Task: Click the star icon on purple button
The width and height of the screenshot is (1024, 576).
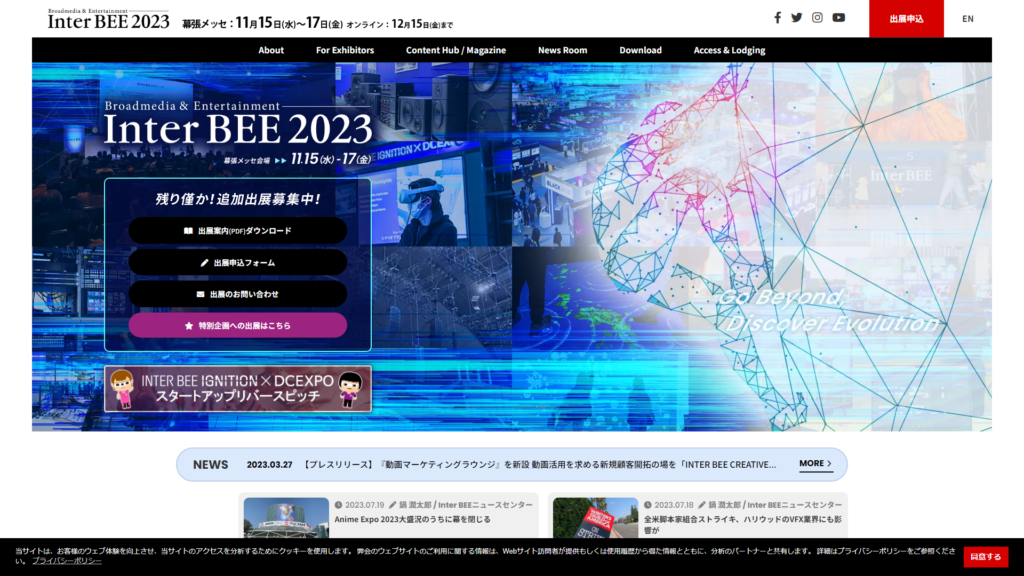Action: point(189,325)
